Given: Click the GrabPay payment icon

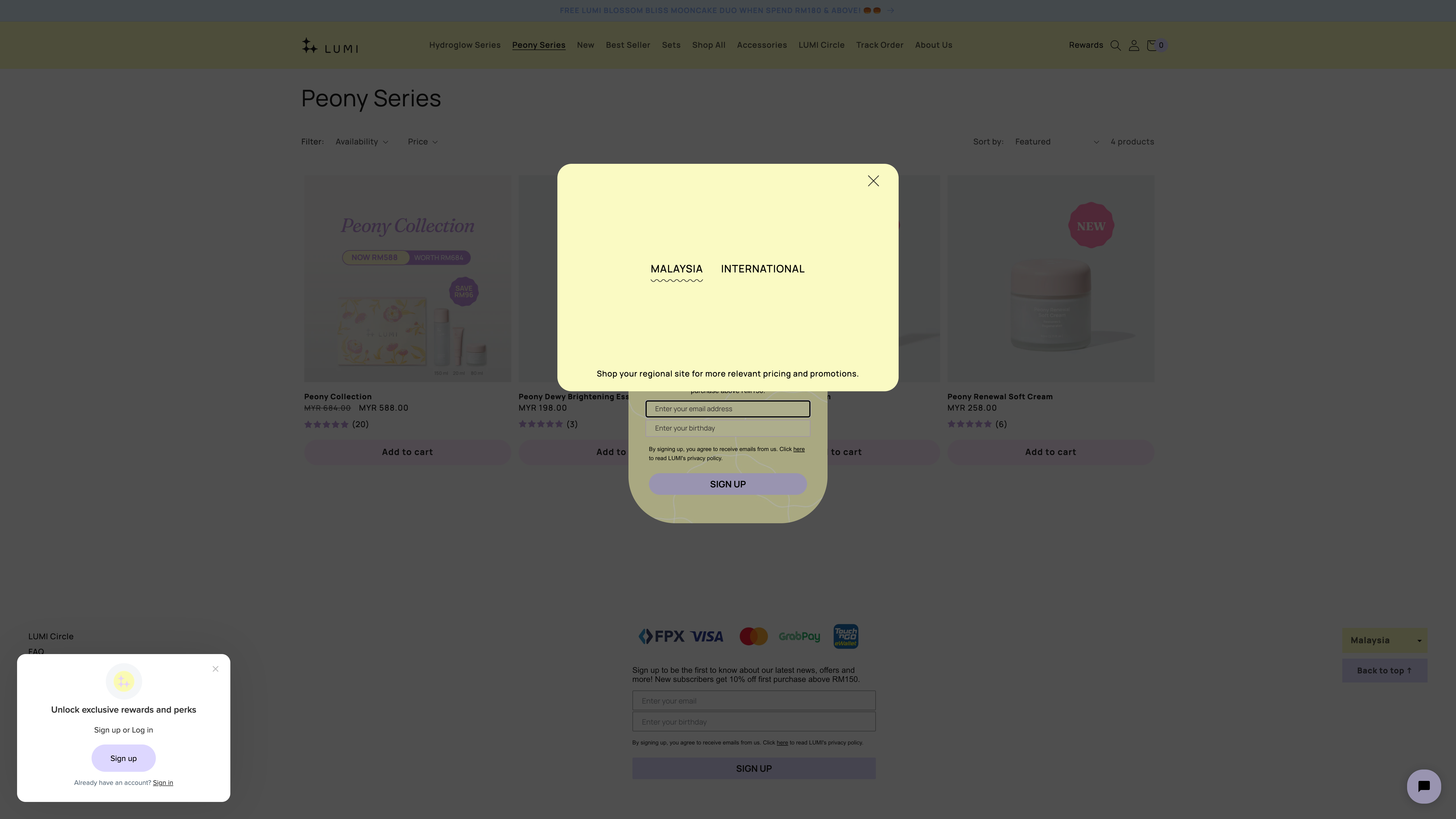Looking at the screenshot, I should (799, 636).
